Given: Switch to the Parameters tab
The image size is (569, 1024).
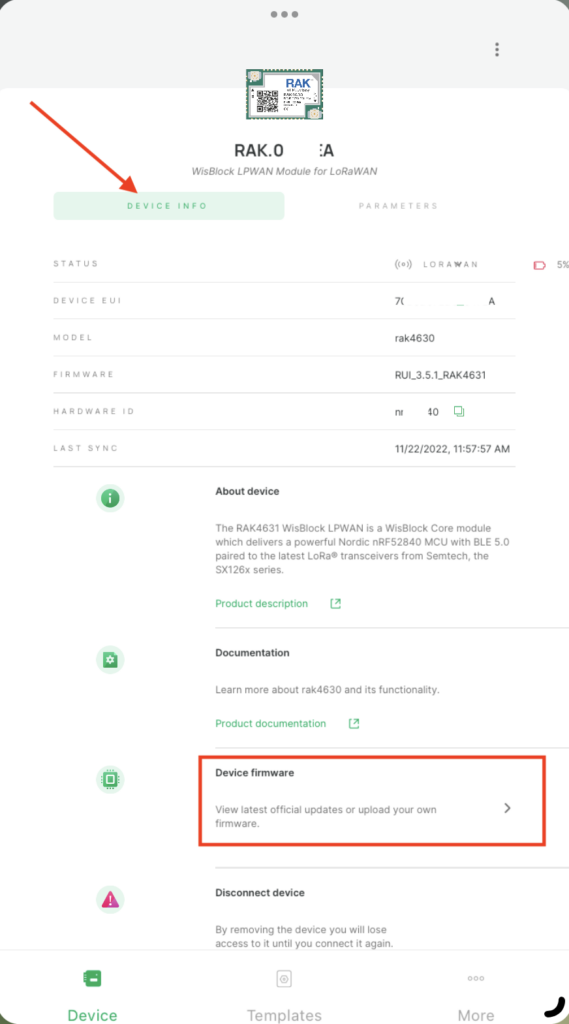Looking at the screenshot, I should coord(398,206).
